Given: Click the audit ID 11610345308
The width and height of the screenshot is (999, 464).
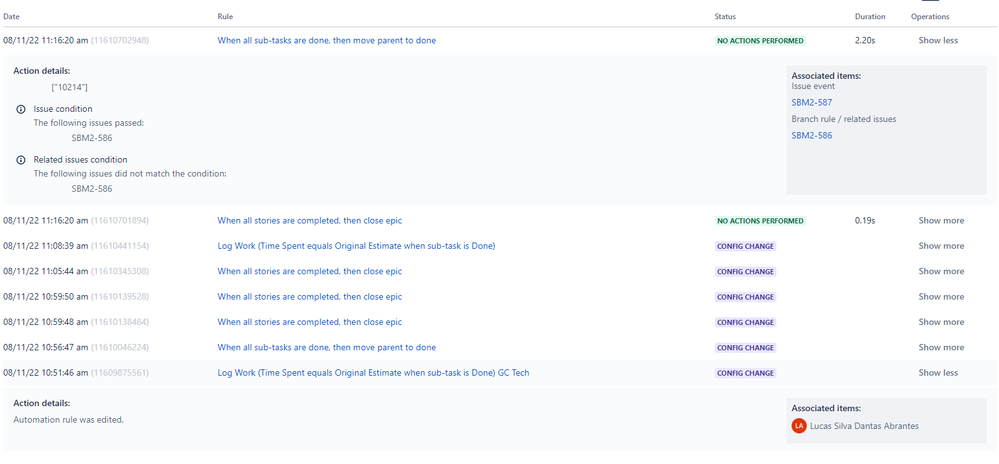Looking at the screenshot, I should coord(120,272).
